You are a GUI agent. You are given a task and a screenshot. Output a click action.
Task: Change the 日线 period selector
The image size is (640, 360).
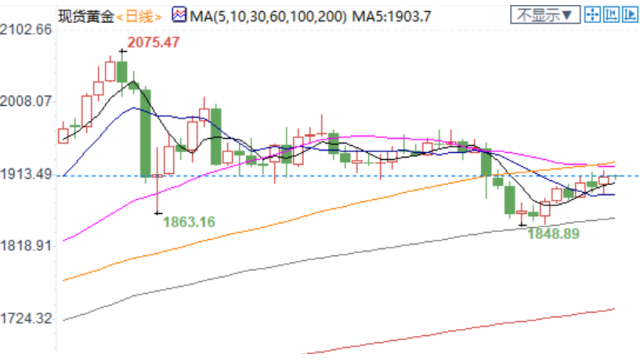click(x=139, y=17)
